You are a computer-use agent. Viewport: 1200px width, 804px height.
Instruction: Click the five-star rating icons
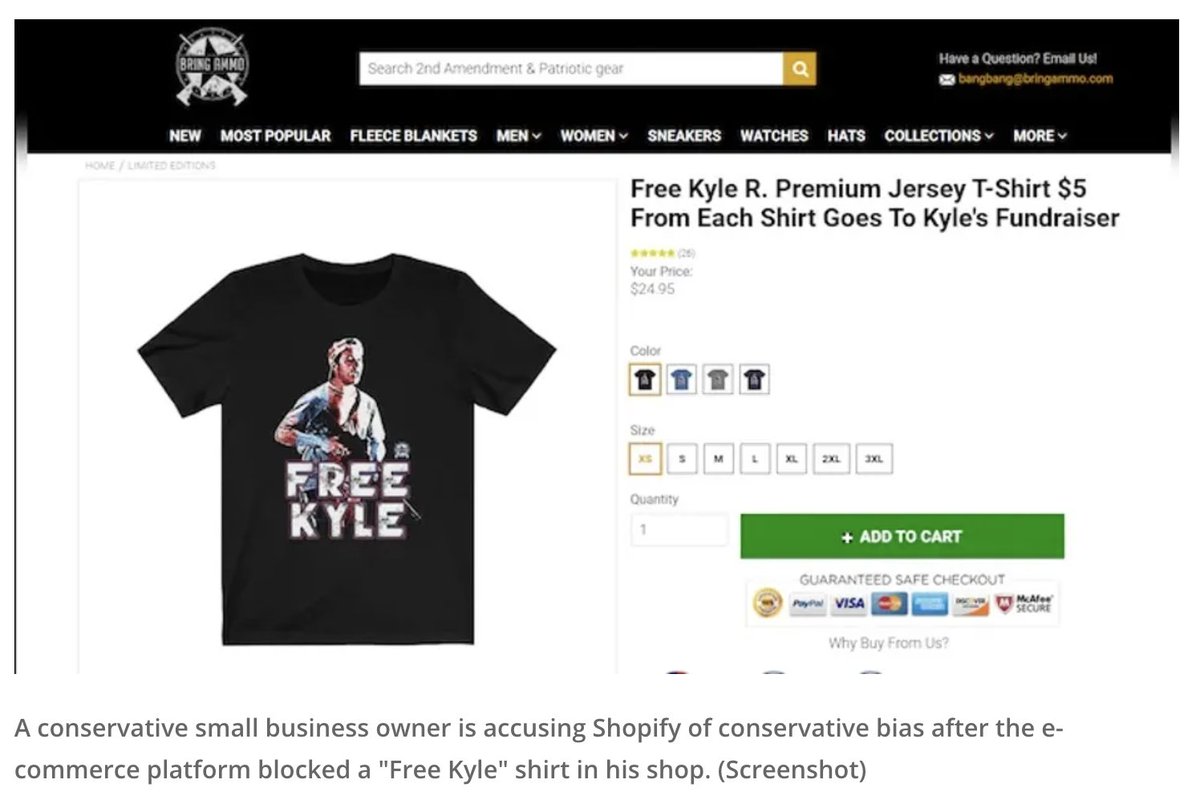(652, 256)
